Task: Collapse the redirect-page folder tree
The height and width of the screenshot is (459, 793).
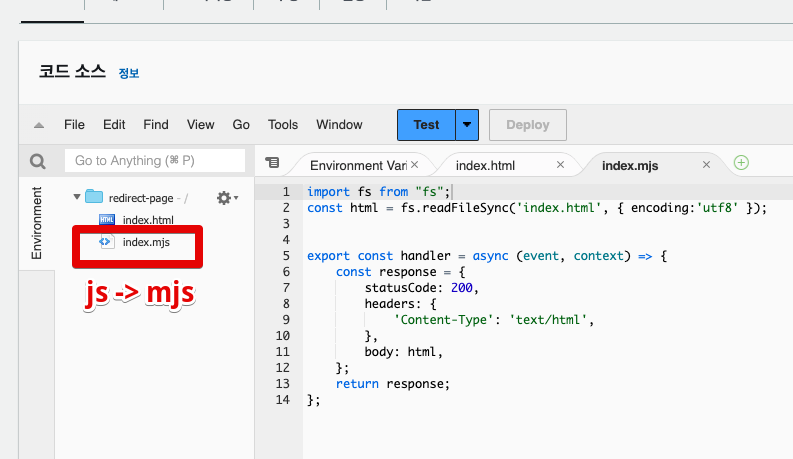Action: point(77,197)
